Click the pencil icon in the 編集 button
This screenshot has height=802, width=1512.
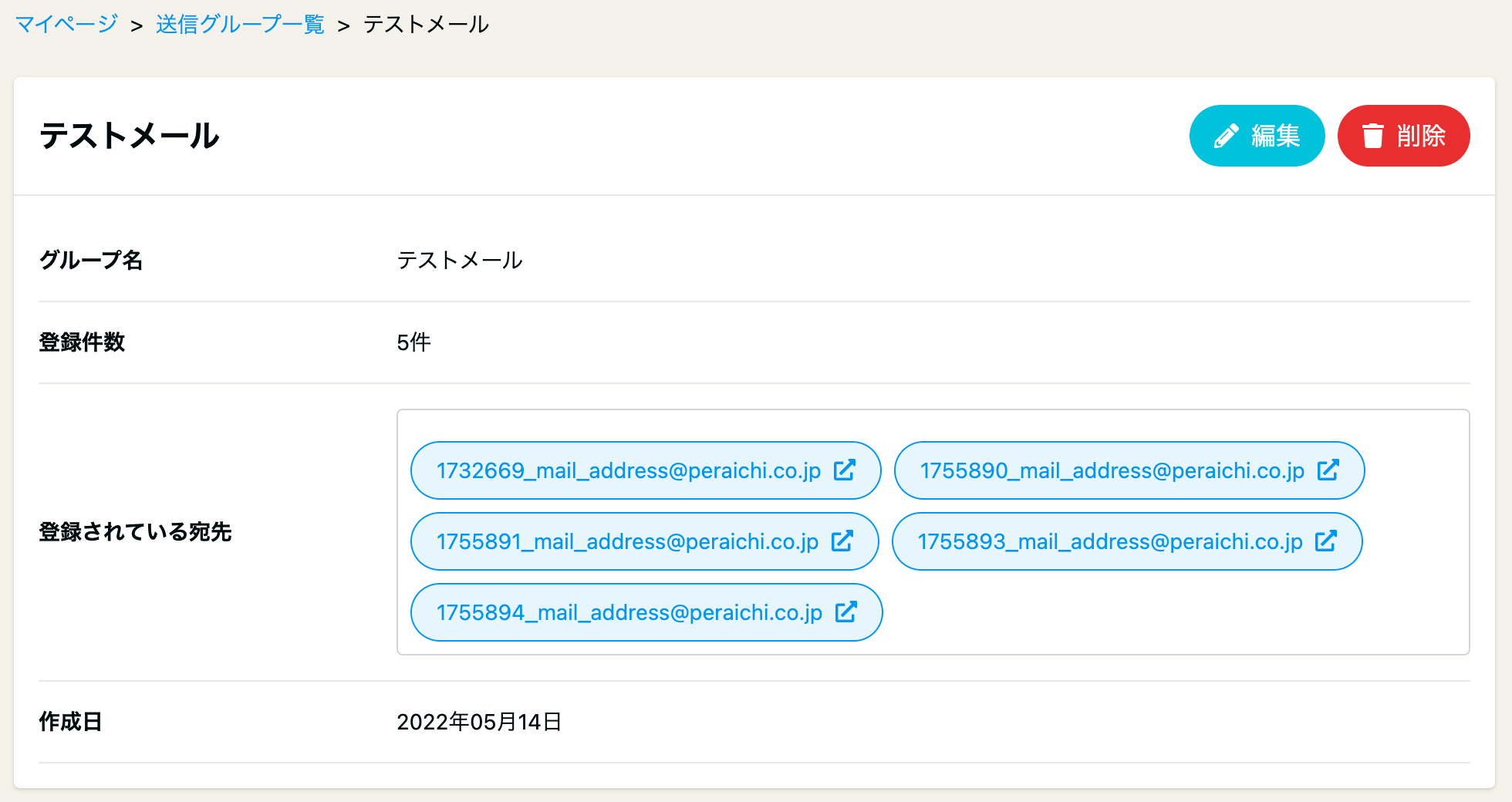[1227, 136]
